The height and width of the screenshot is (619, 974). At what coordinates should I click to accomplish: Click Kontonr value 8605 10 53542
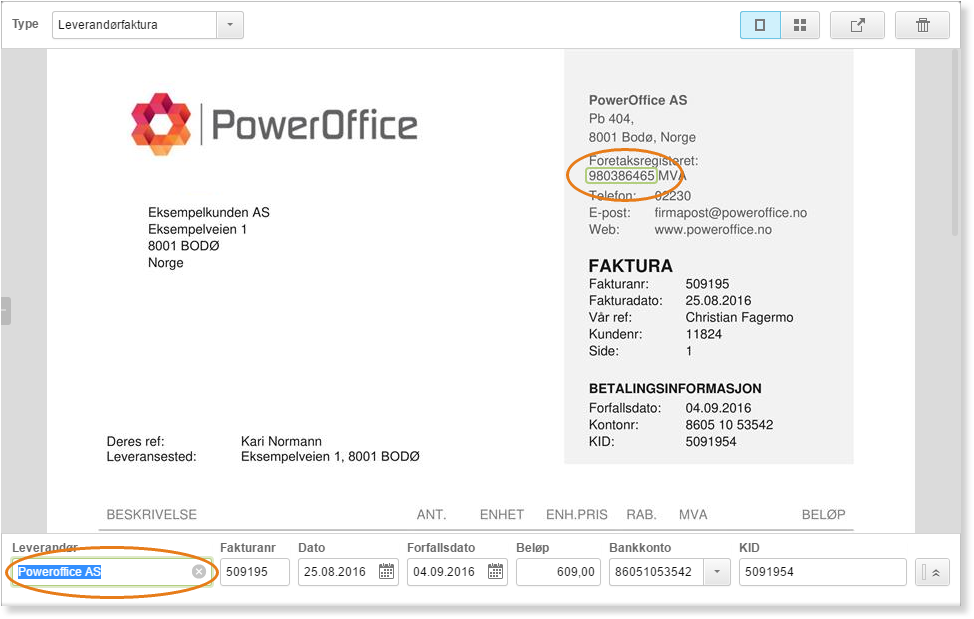tap(729, 425)
